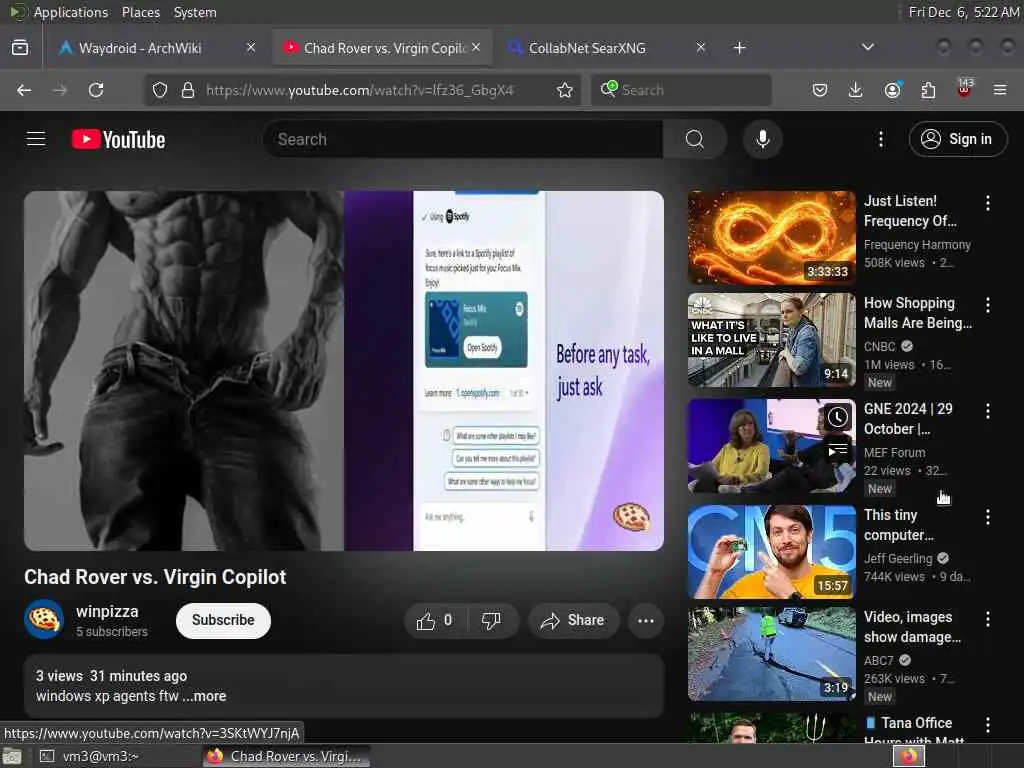Open the search engine selector in Firefox search
Image resolution: width=1024 pixels, height=768 pixels.
(x=609, y=89)
